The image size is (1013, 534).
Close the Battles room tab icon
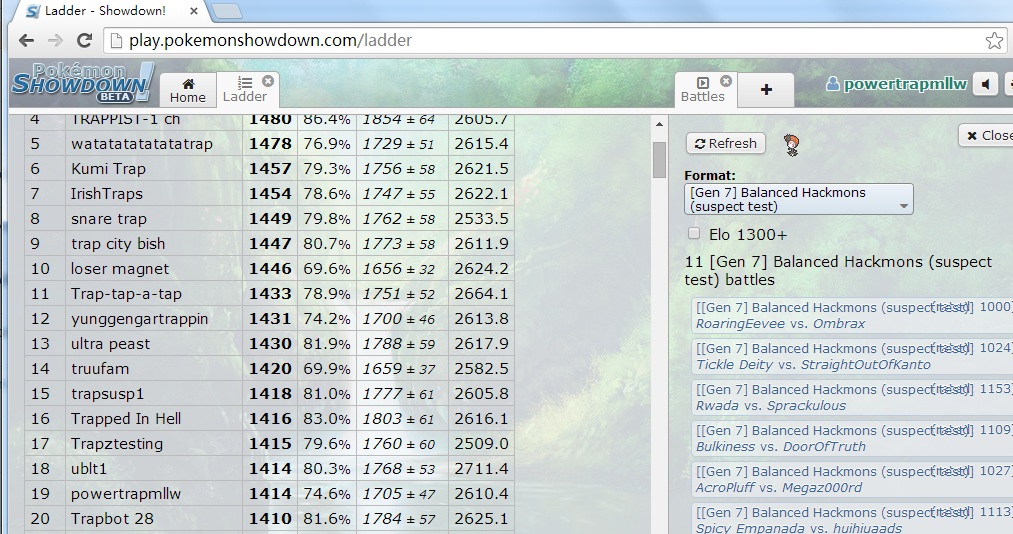(726, 81)
